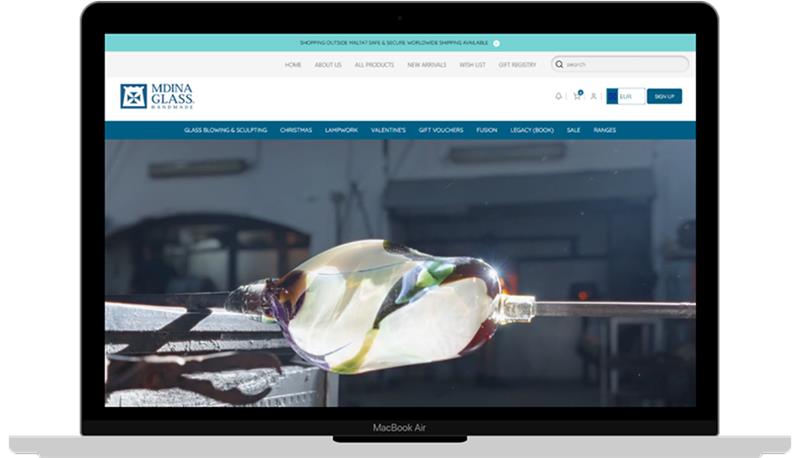Go to the Home link

[x=293, y=64]
